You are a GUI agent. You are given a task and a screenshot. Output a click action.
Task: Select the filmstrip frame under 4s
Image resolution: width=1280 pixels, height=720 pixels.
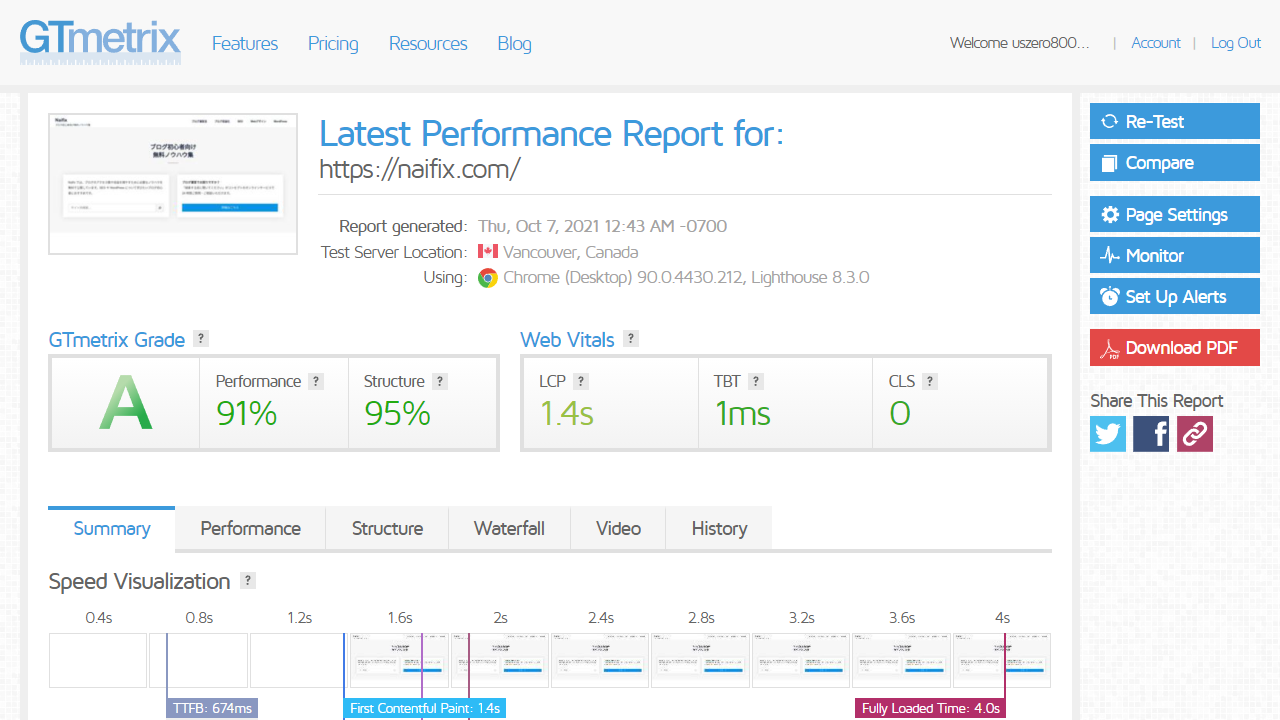1002,660
